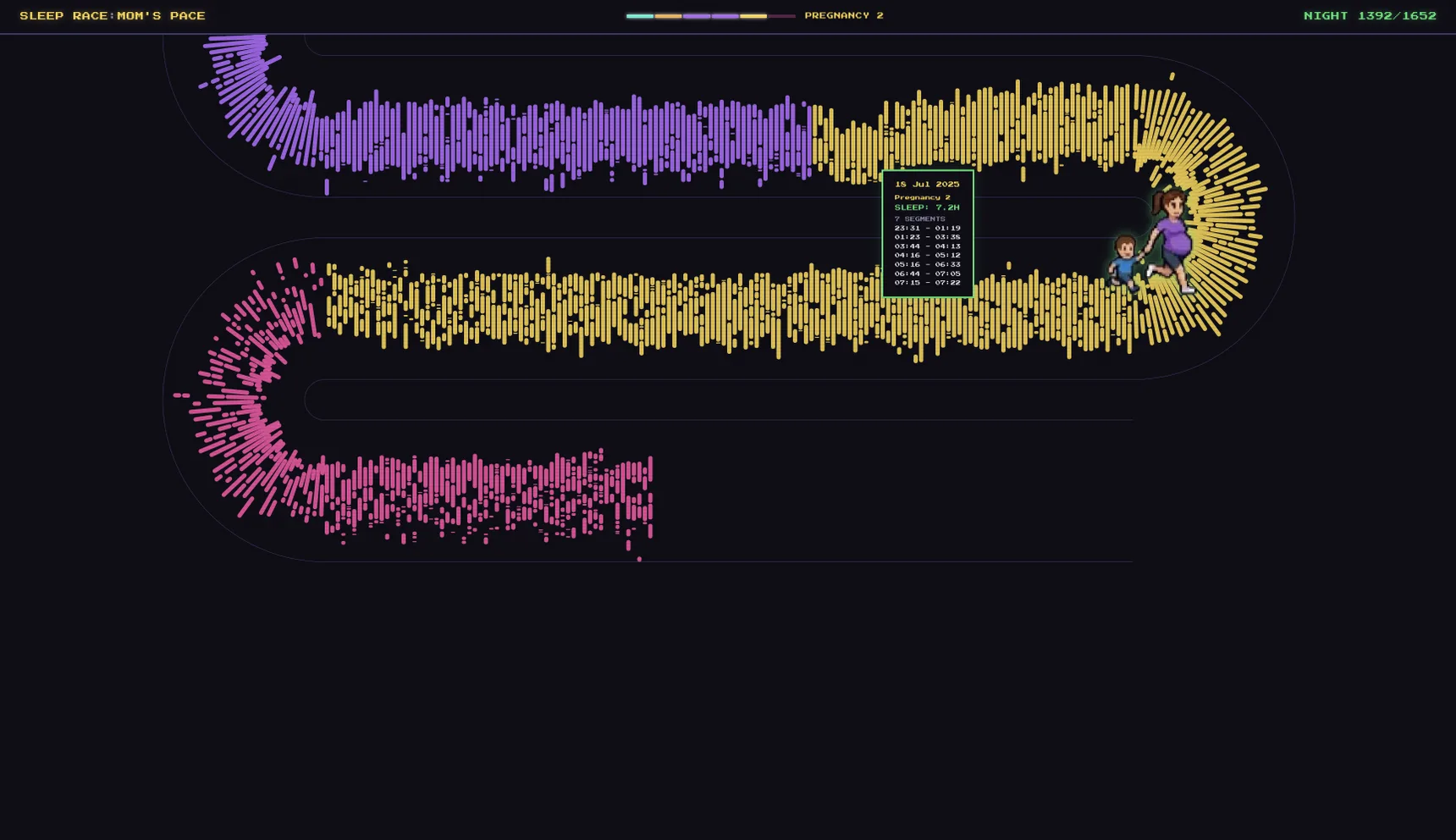Select the dim final phase segment
This screenshot has height=840, width=1456.
[x=781, y=16]
